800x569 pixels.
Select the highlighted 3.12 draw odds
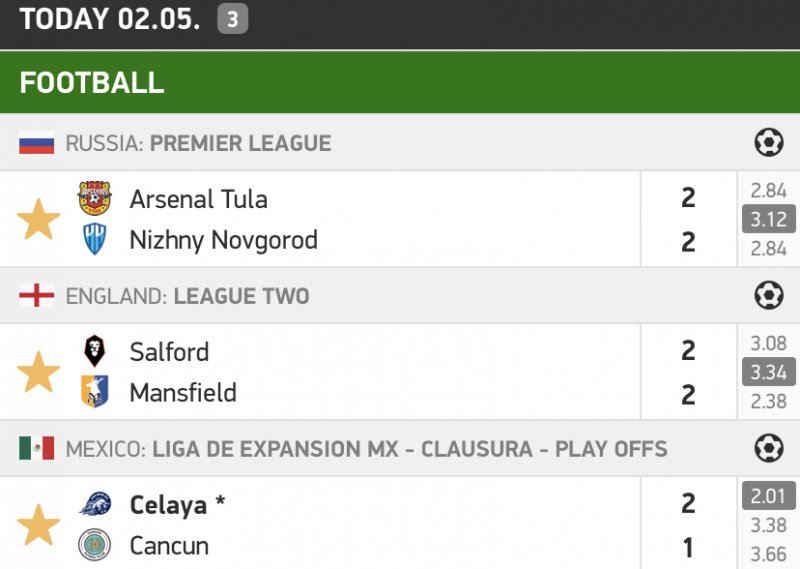(768, 219)
